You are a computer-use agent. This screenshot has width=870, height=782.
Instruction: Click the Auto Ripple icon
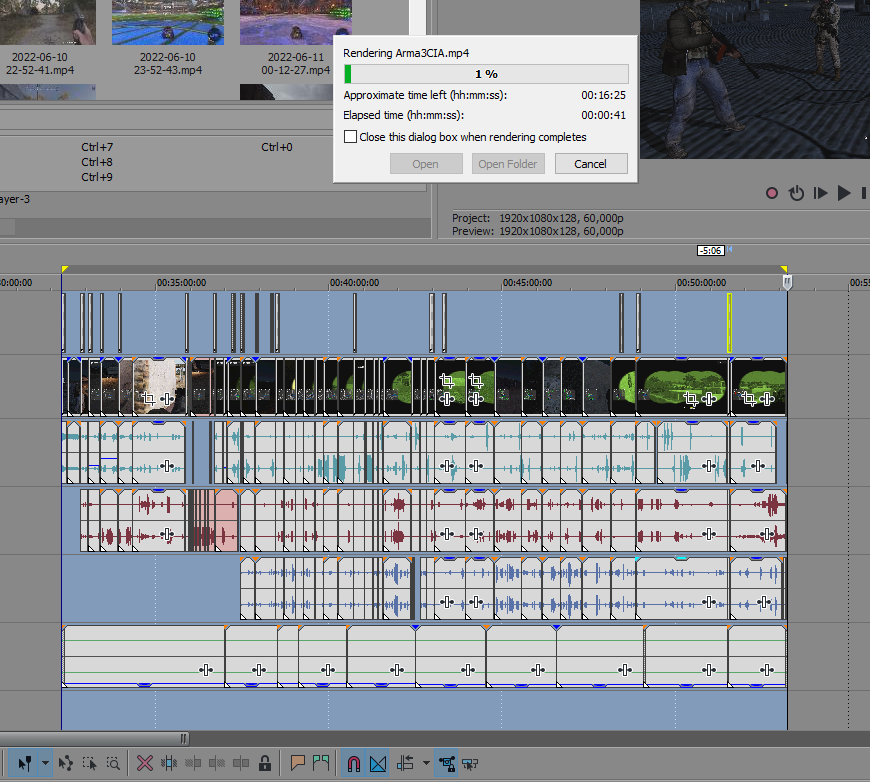406,764
